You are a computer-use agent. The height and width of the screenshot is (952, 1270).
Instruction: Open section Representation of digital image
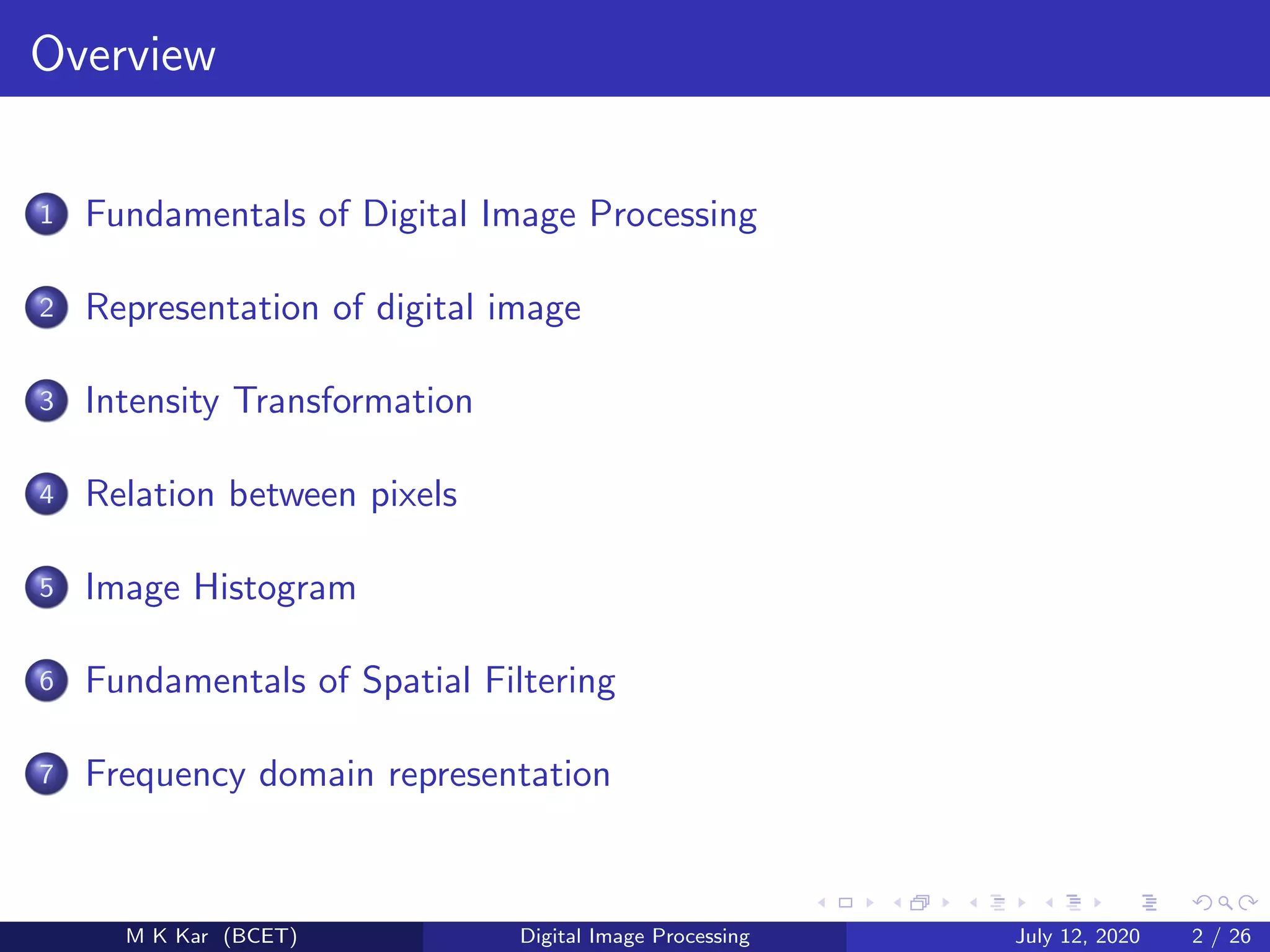point(333,308)
